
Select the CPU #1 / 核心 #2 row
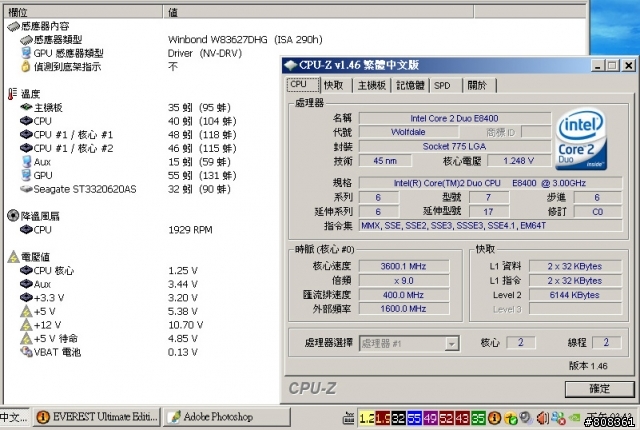128,148
